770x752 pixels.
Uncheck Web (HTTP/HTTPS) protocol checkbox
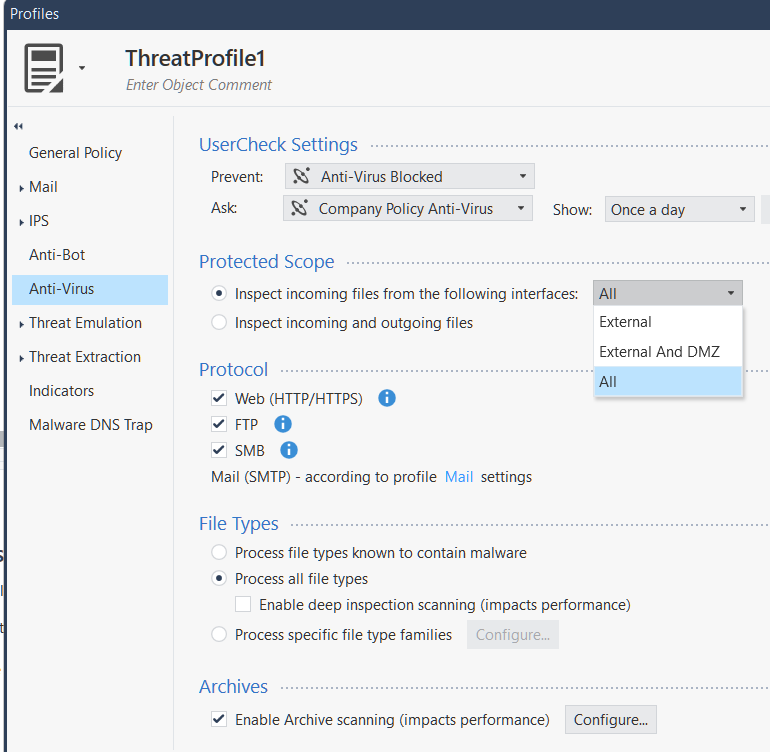tap(219, 398)
